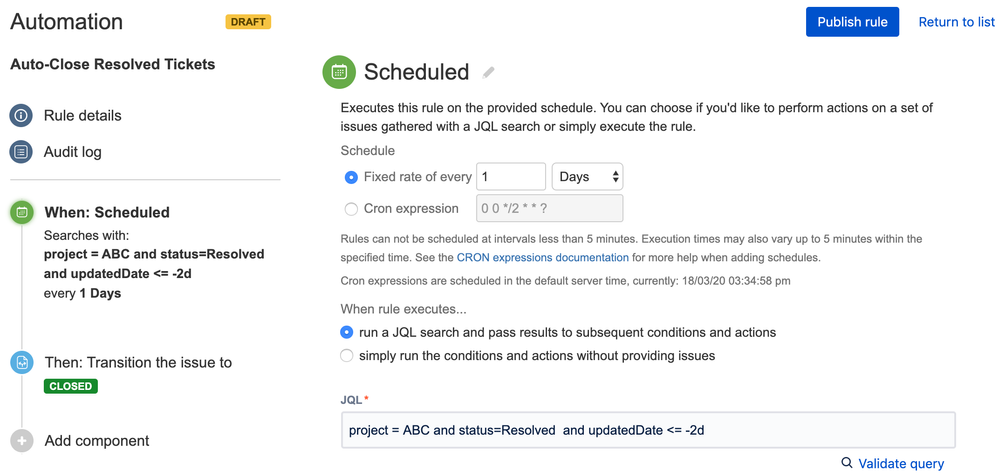The height and width of the screenshot is (476, 999).
Task: Click the Return to list link
Action: [x=956, y=22]
